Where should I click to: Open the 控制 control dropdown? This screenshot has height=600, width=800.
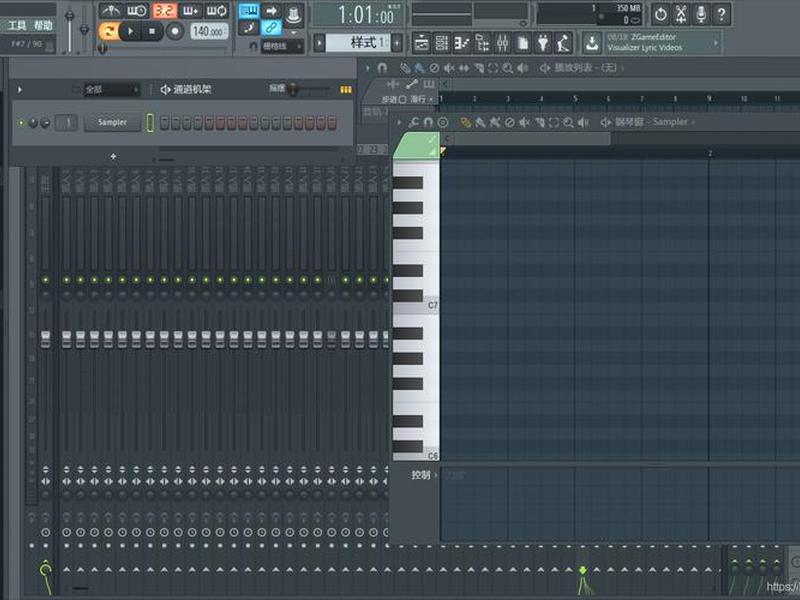coord(424,475)
